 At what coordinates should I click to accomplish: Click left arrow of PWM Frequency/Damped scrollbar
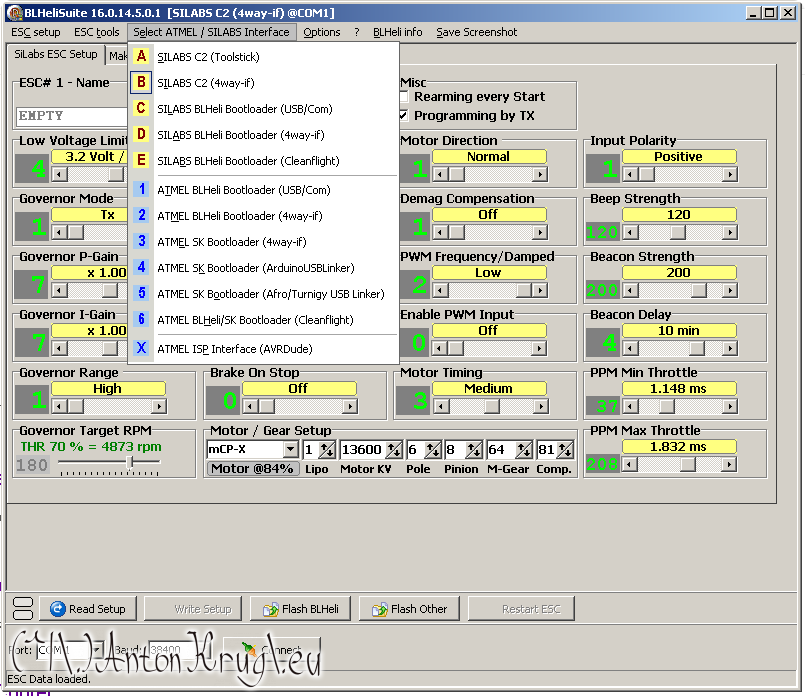[x=439, y=291]
